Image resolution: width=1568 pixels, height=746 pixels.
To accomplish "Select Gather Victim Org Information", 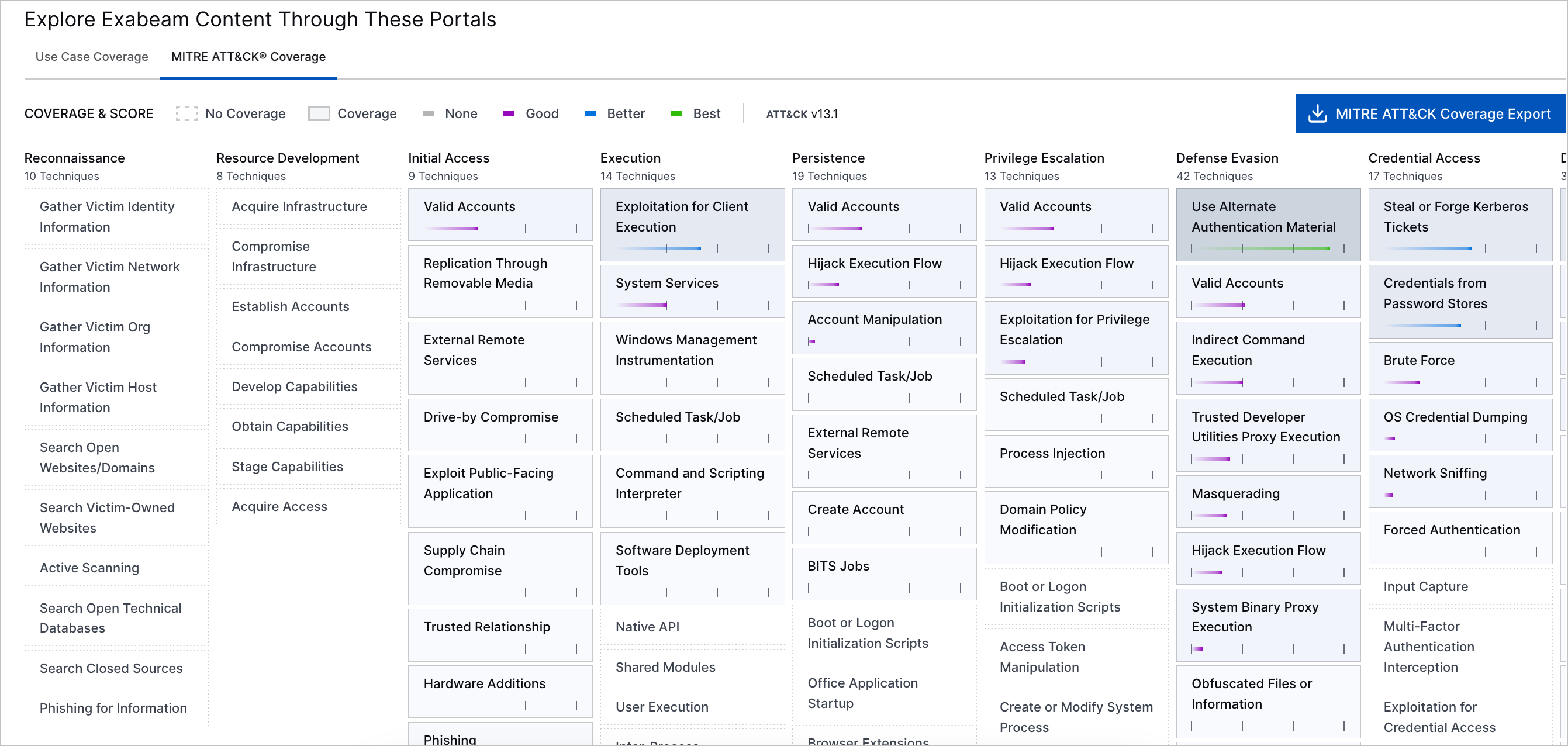I will coord(116,337).
